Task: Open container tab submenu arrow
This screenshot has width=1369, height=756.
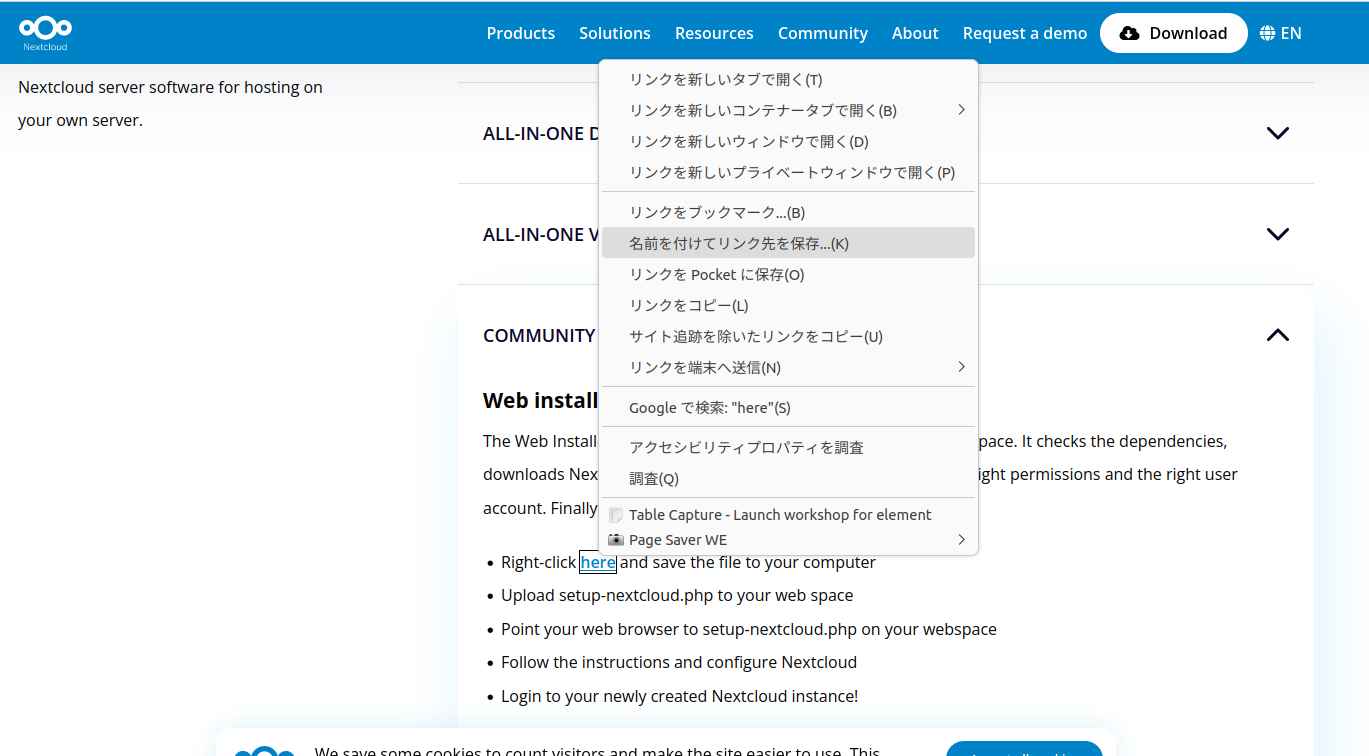Action: click(x=961, y=110)
